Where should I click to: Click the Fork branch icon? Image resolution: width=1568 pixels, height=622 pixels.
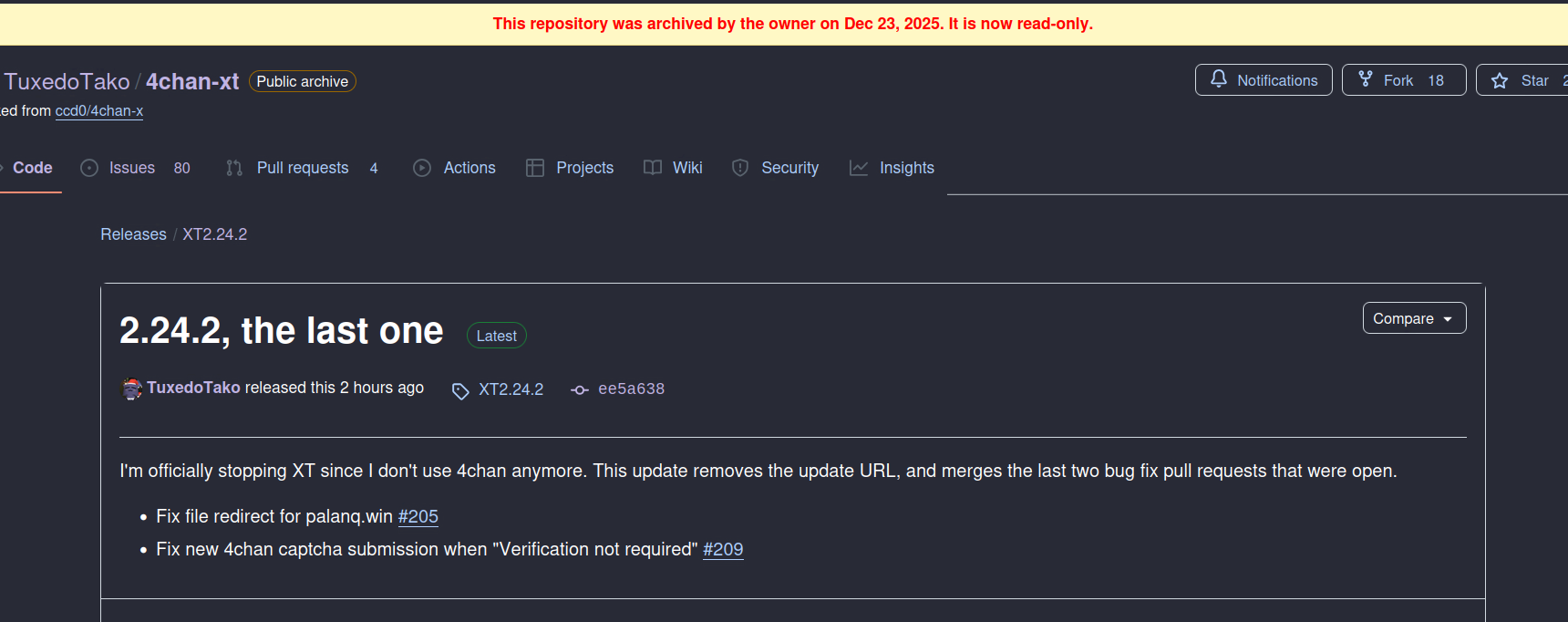(1365, 79)
